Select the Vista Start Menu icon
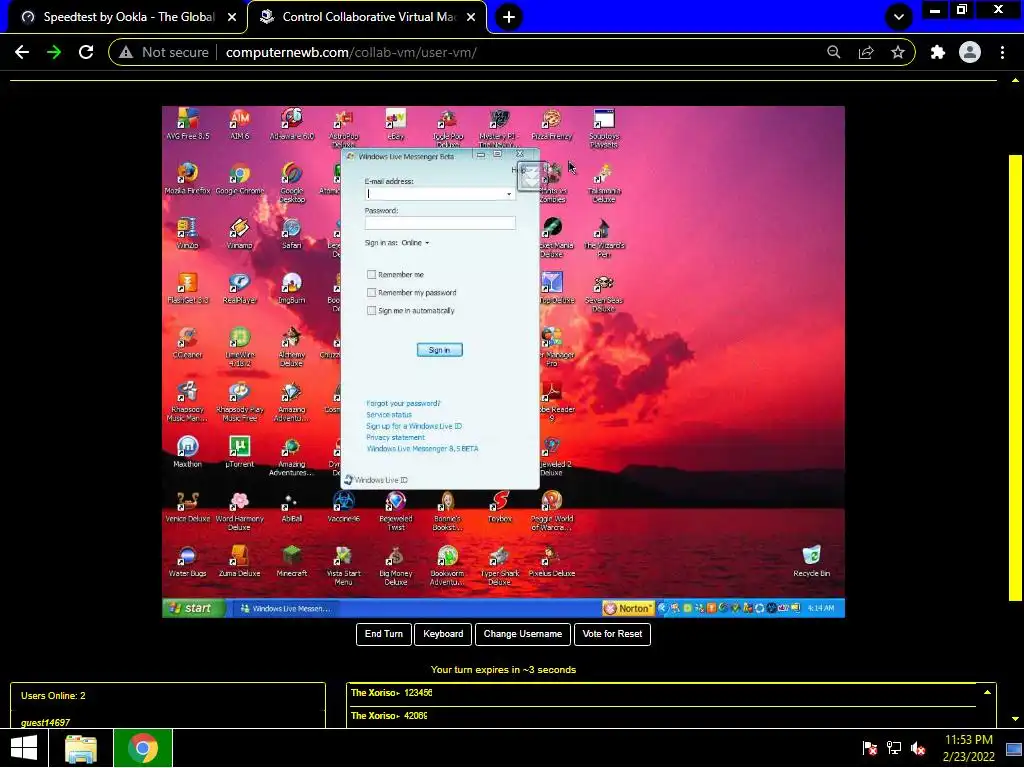The width and height of the screenshot is (1024, 768). [344, 565]
